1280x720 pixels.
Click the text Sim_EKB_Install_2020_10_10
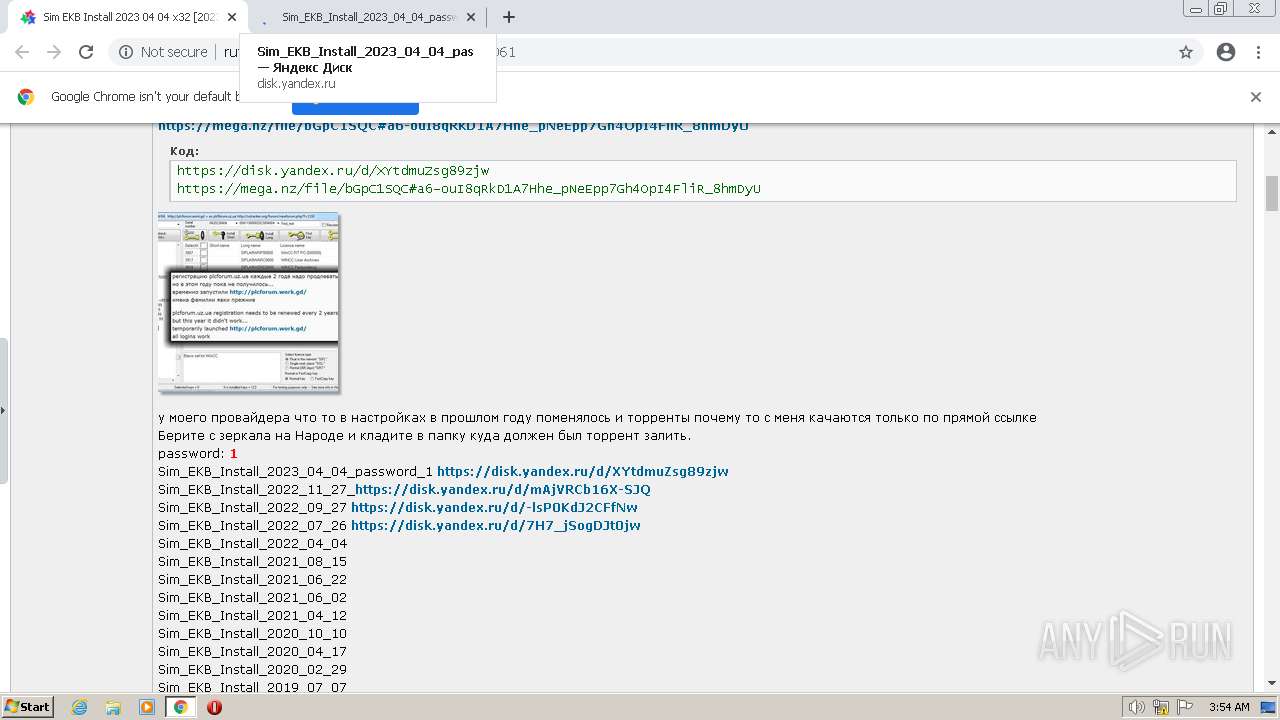(252, 634)
